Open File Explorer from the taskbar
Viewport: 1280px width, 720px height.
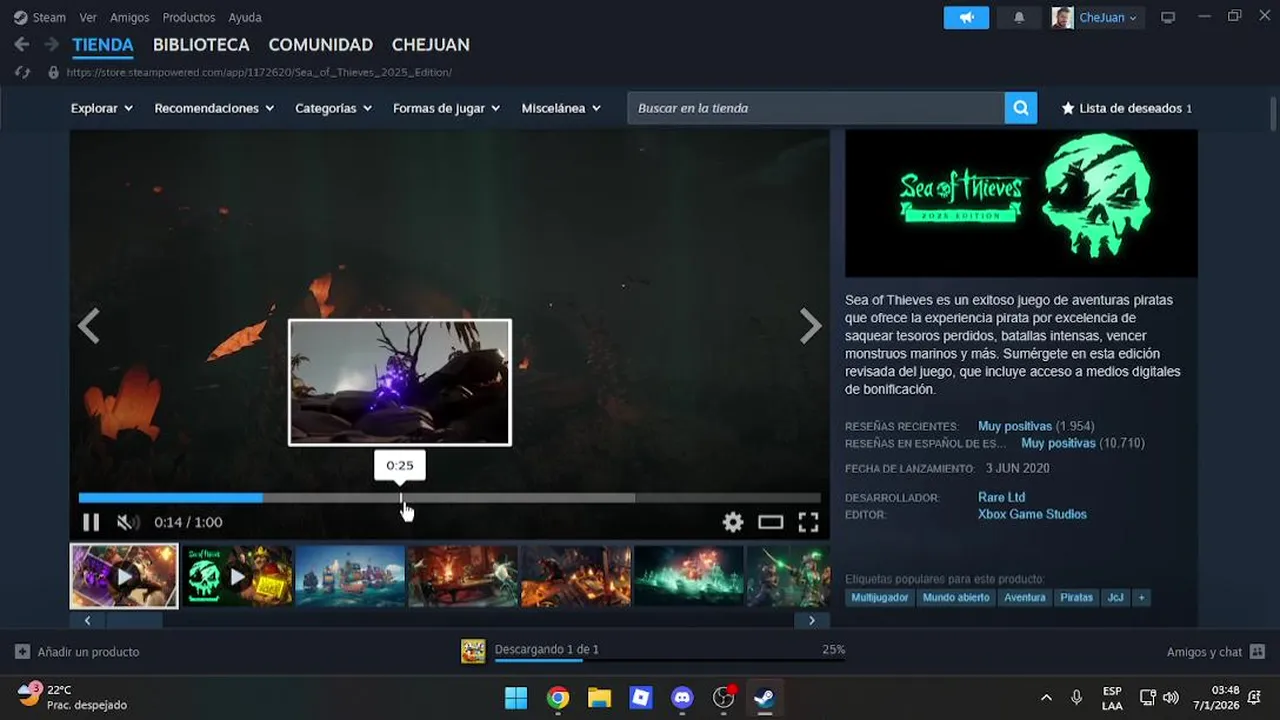tap(599, 698)
